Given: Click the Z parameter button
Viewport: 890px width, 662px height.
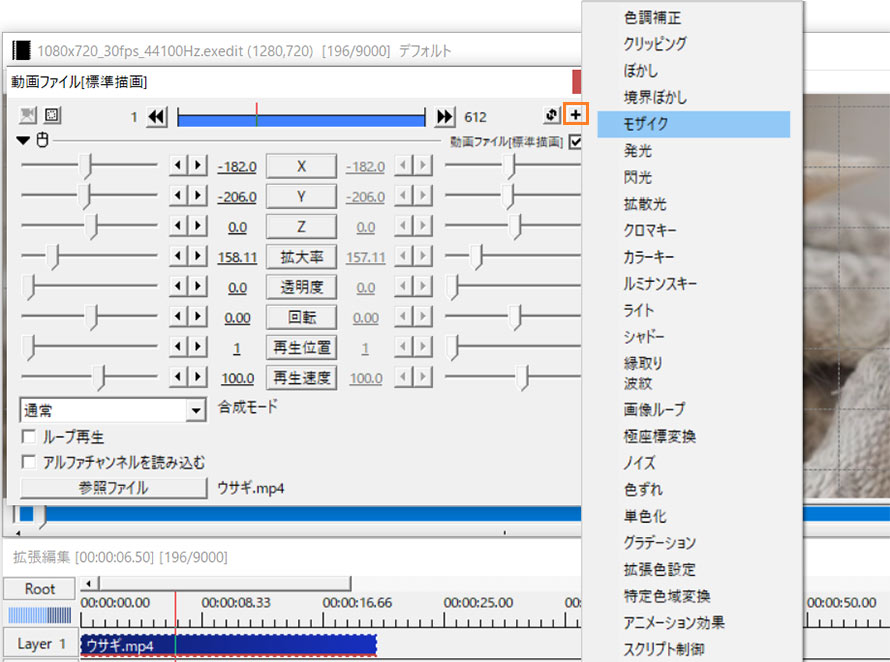Looking at the screenshot, I should (301, 227).
